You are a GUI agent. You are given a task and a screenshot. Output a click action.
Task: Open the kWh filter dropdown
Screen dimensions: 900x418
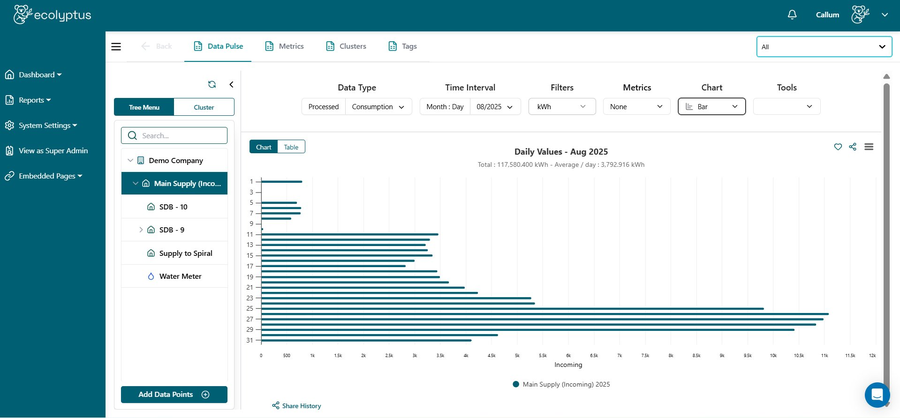[562, 106]
